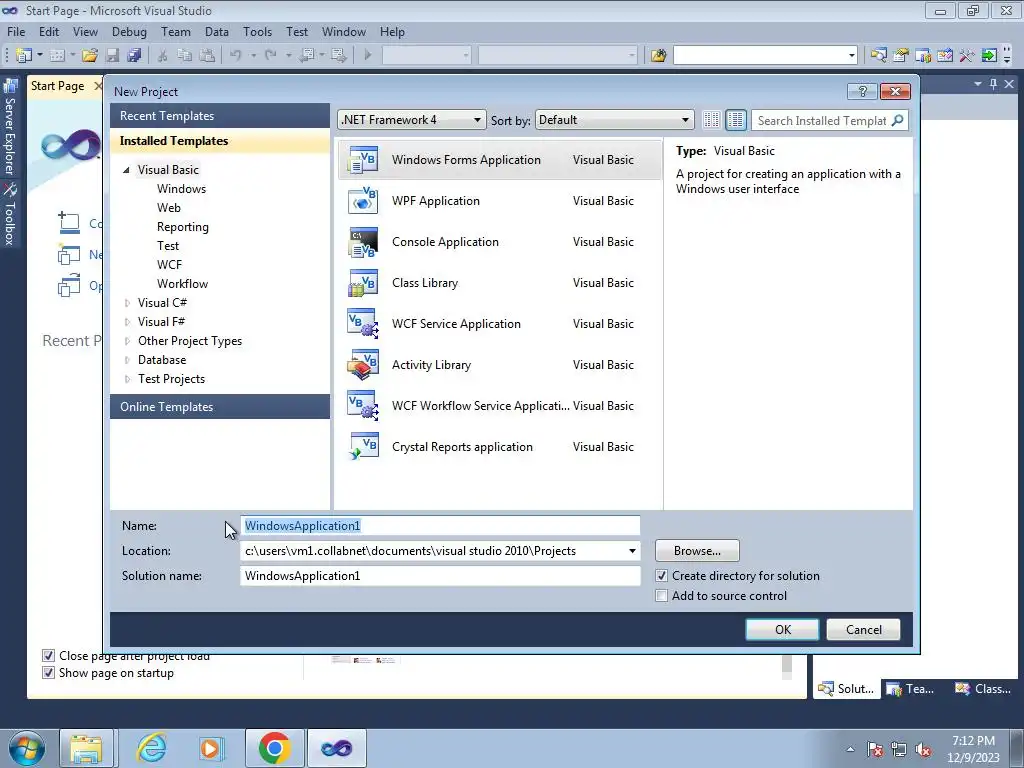
Task: Click the Find in Files toolbar icon
Action: [658, 56]
